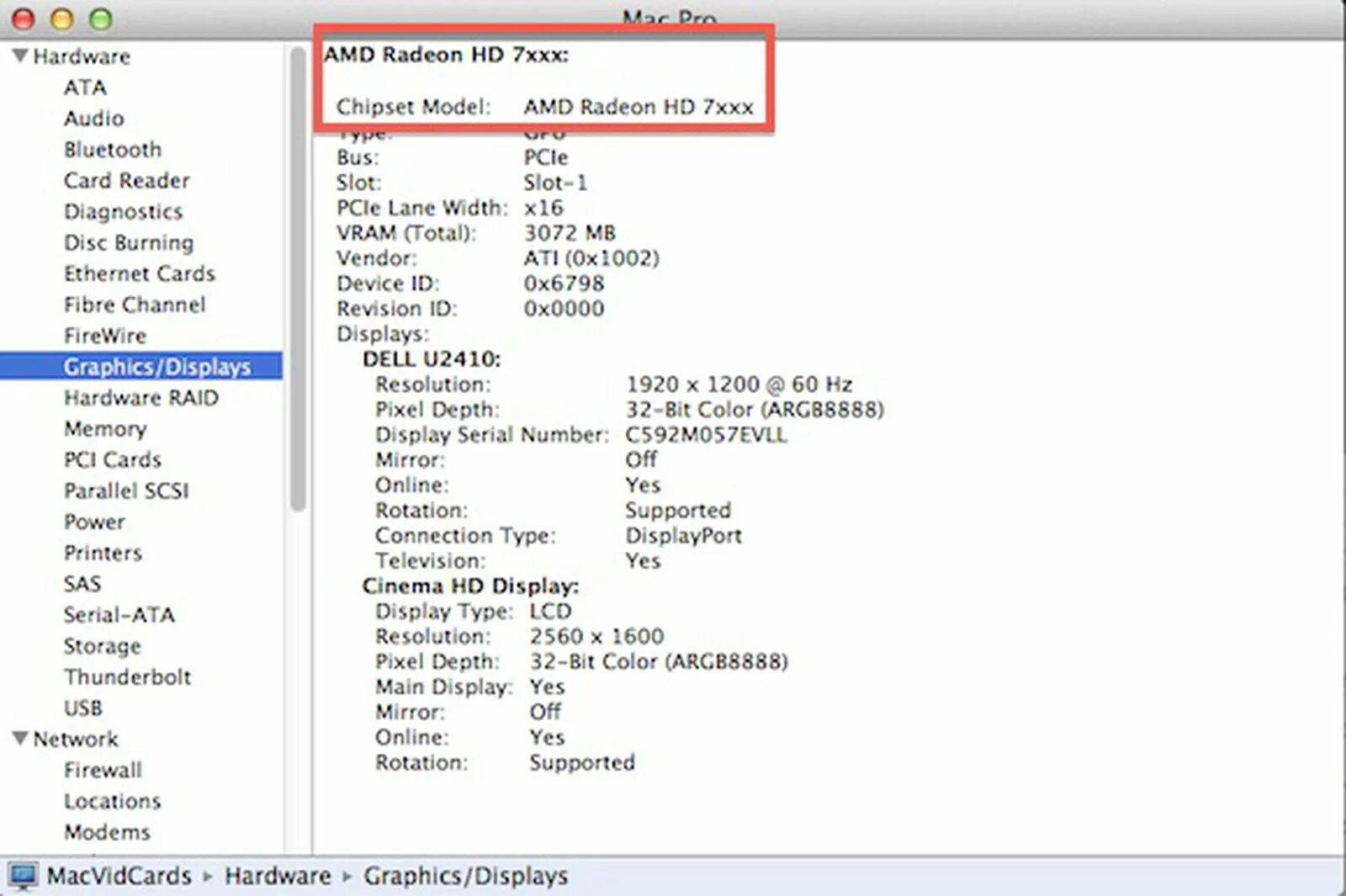Screen dimensions: 1346x896
Task: Click the VRAM value 3072 MB
Action: click(x=570, y=233)
